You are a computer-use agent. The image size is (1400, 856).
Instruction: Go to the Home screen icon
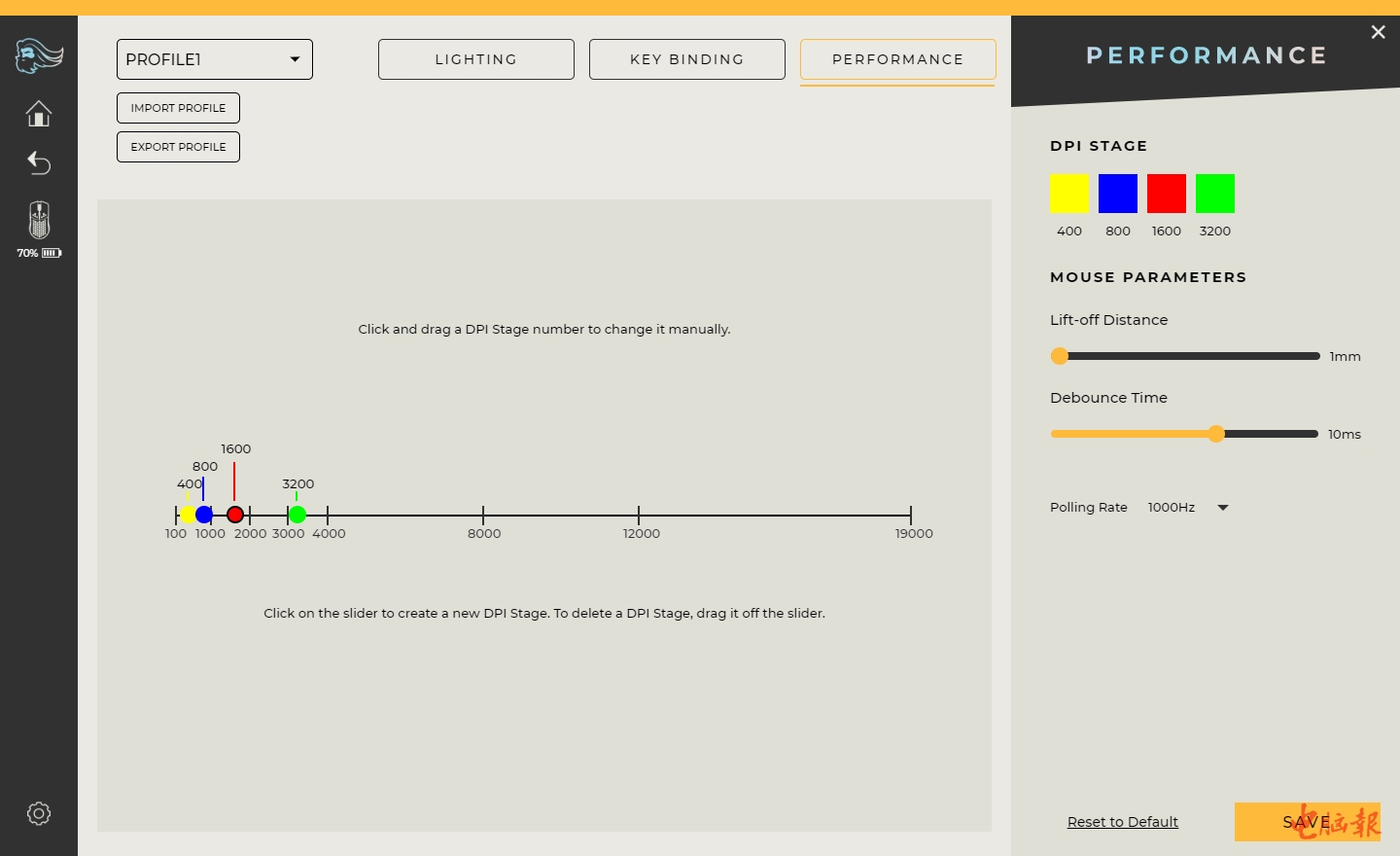click(x=39, y=114)
